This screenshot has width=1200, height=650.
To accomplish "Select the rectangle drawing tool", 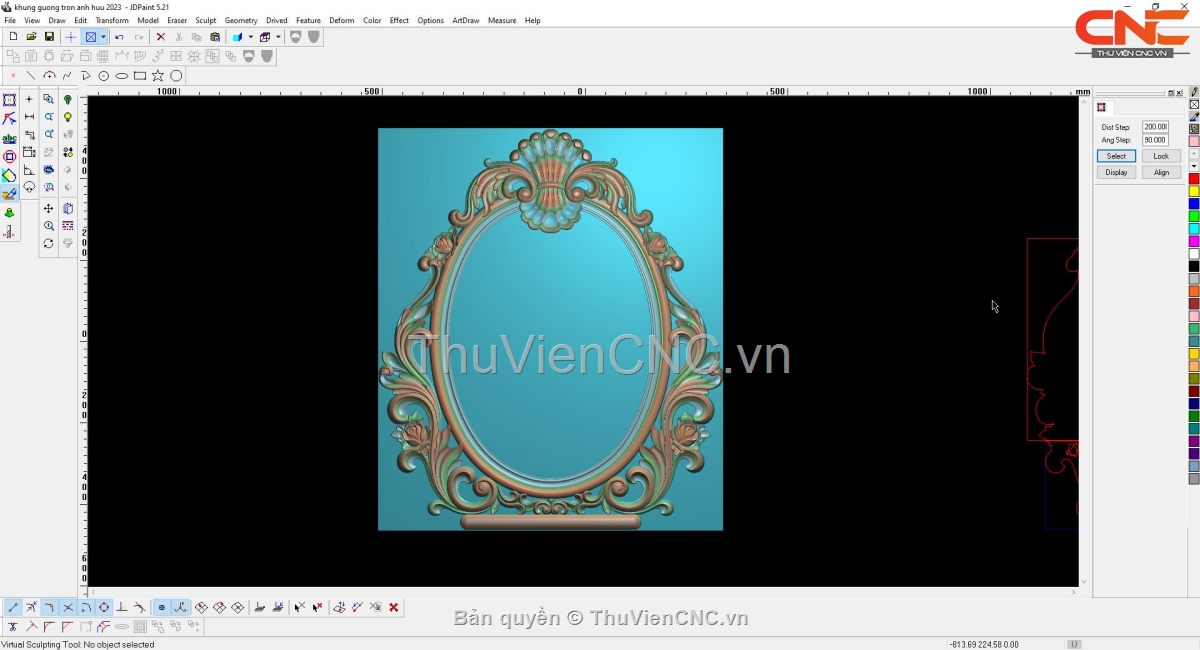I will pos(140,76).
